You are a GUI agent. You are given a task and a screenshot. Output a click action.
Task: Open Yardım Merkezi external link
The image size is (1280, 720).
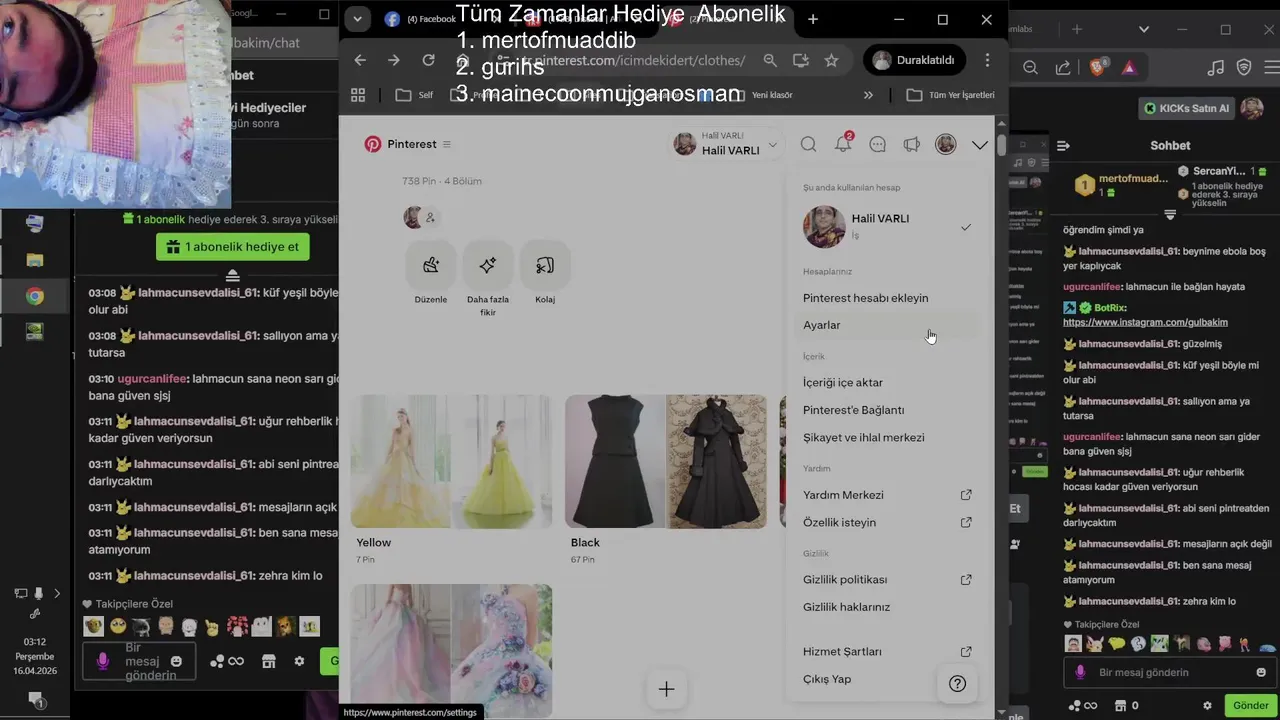coord(887,495)
